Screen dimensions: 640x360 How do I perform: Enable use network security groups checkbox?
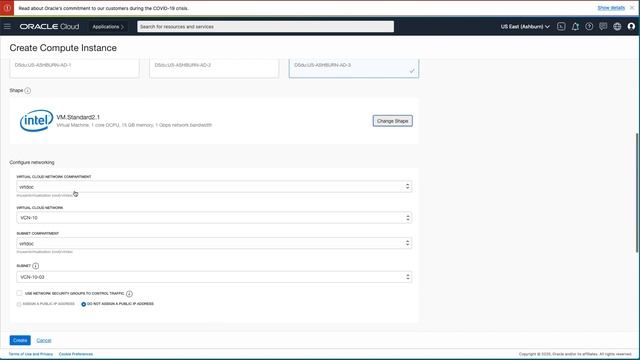19,293
